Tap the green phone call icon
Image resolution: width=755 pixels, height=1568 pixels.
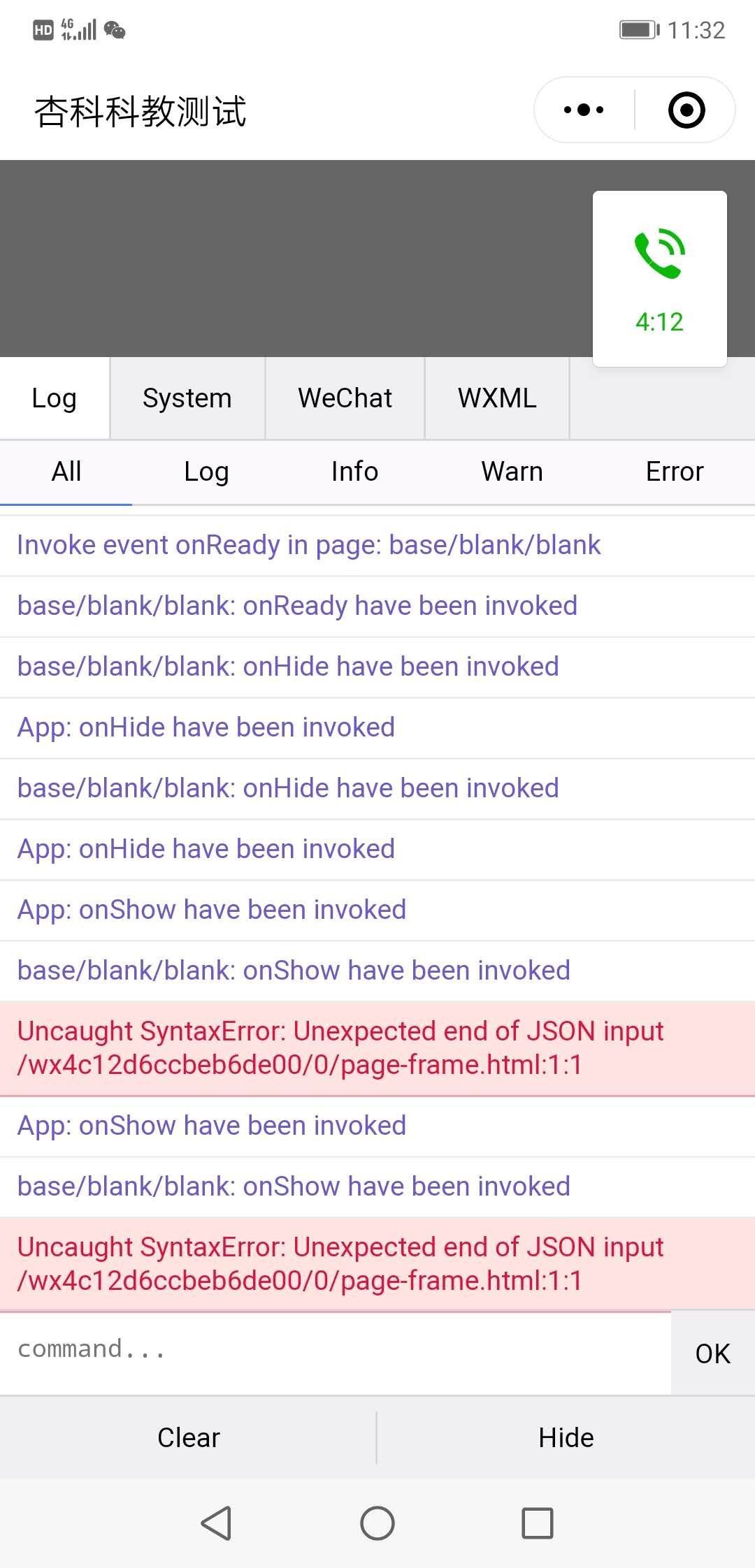[x=660, y=253]
